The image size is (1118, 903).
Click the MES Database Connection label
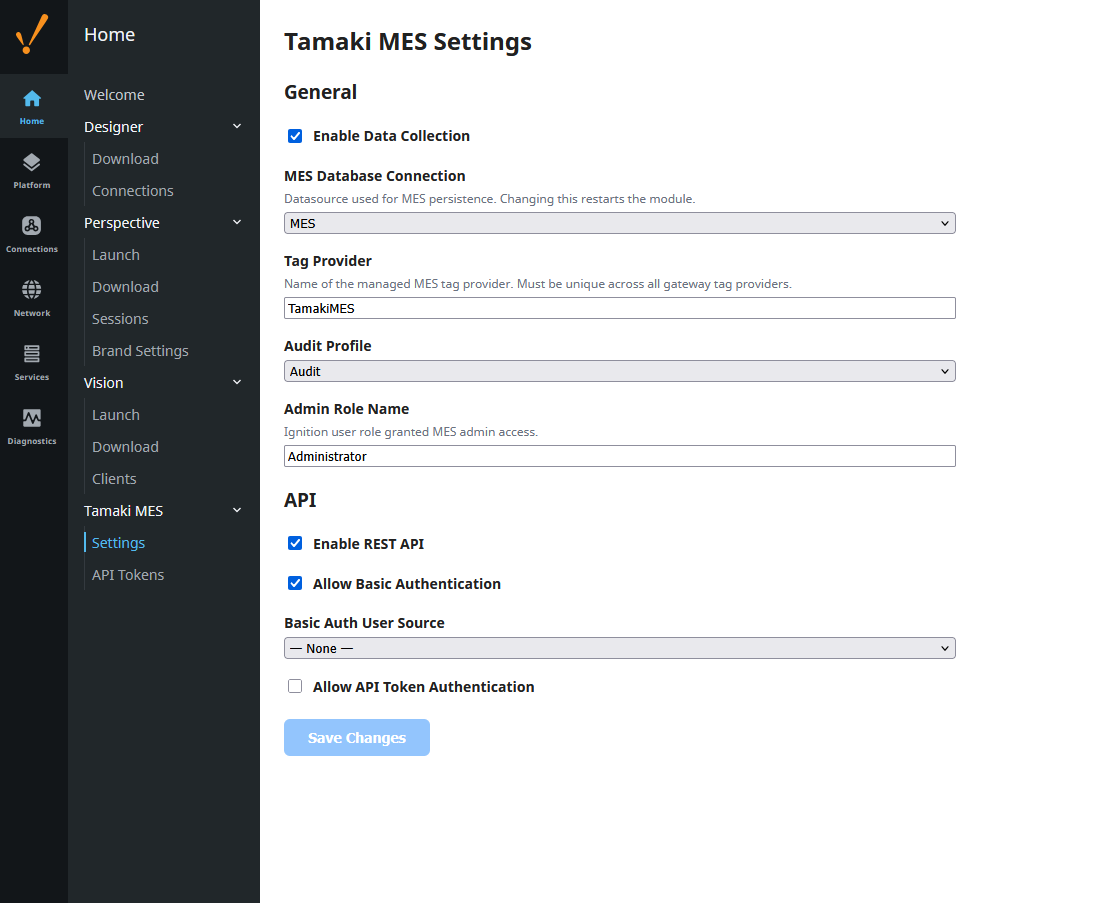pos(375,176)
